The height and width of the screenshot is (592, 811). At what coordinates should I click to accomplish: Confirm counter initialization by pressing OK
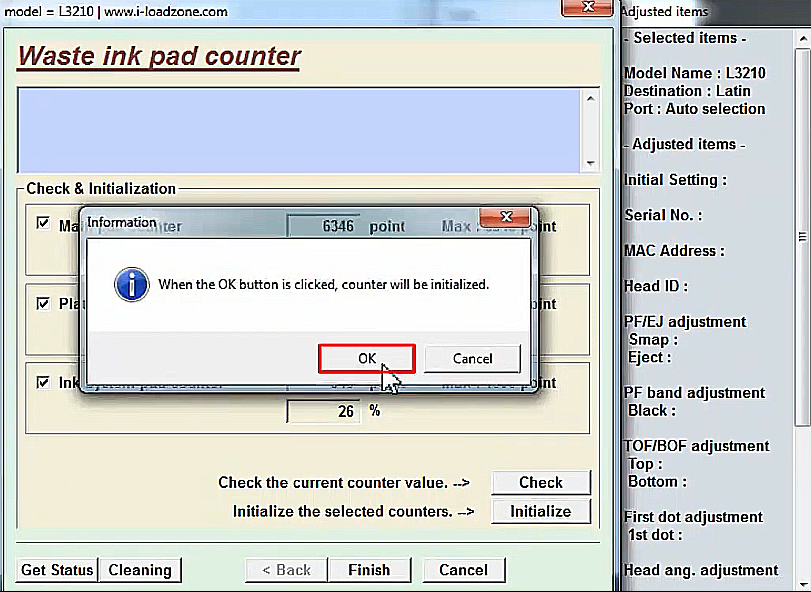(367, 358)
